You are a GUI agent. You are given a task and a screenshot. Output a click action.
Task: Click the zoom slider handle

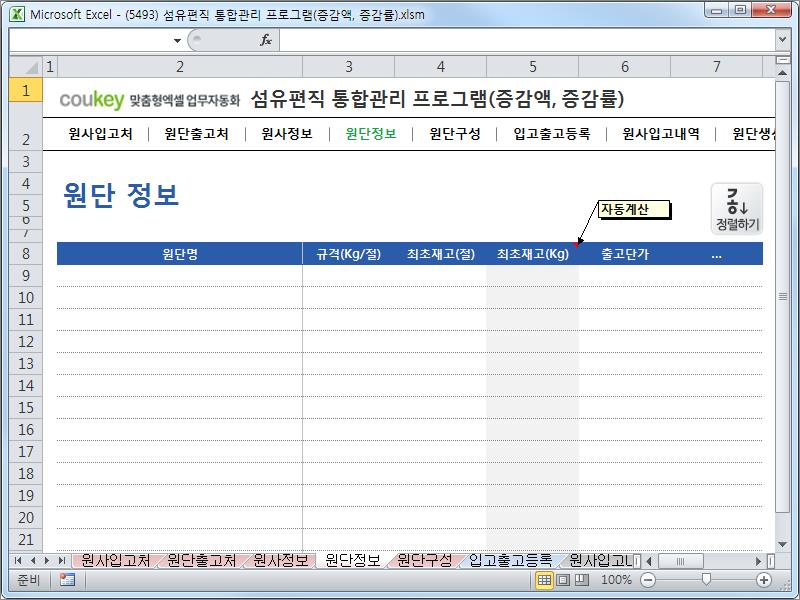coord(706,579)
